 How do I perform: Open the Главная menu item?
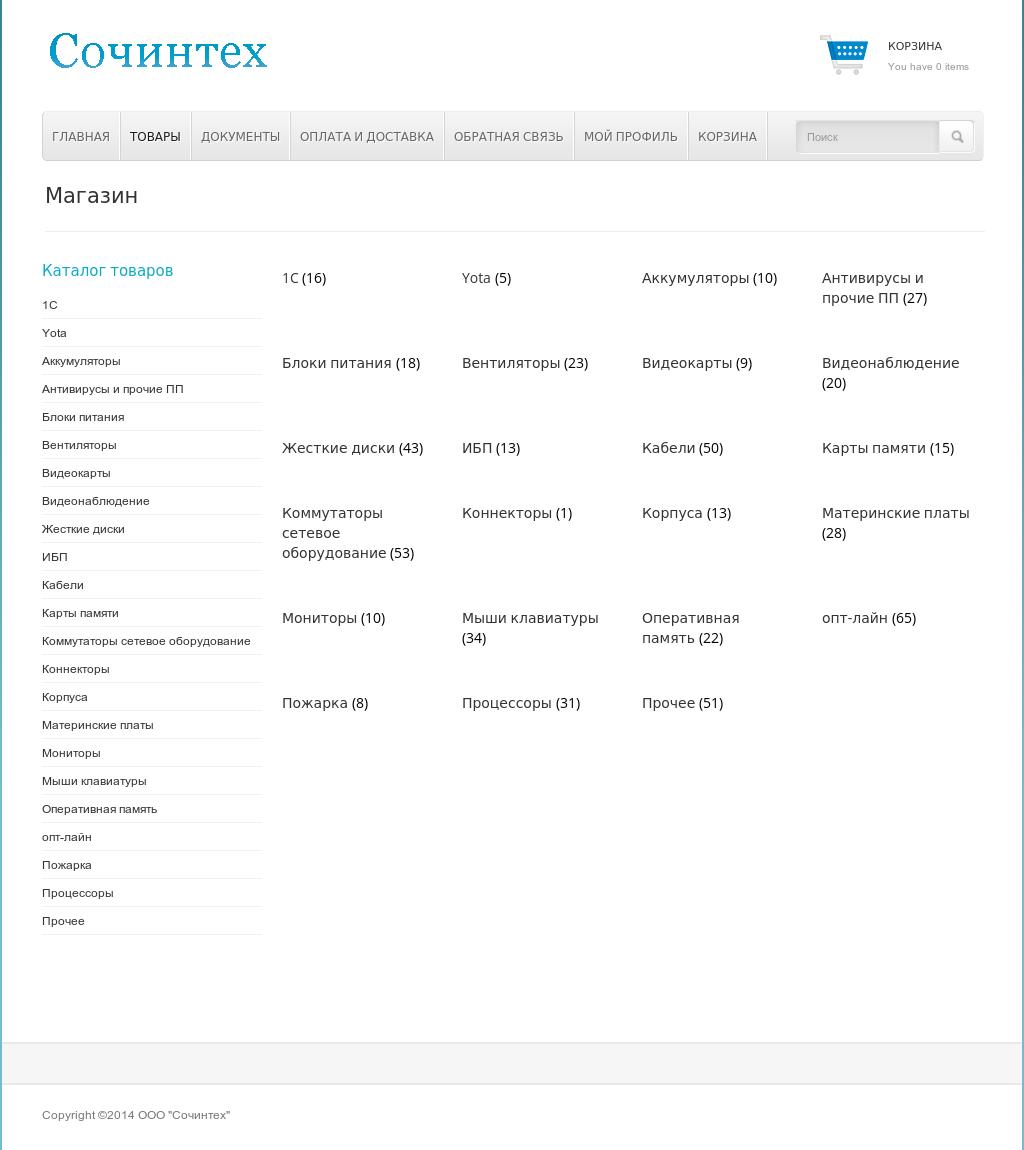click(81, 137)
